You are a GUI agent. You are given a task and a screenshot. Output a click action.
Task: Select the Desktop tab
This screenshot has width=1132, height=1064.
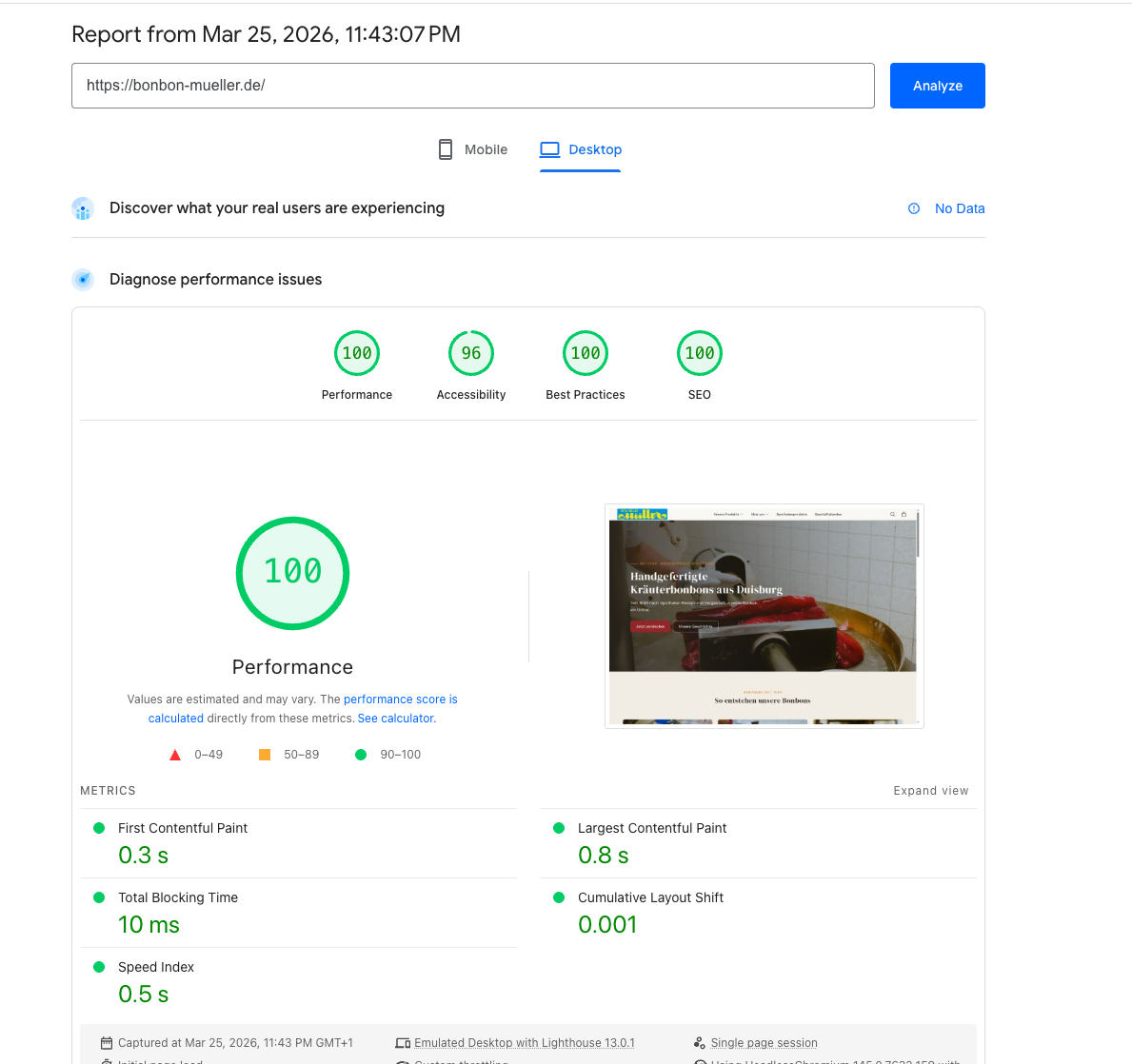[x=581, y=149]
